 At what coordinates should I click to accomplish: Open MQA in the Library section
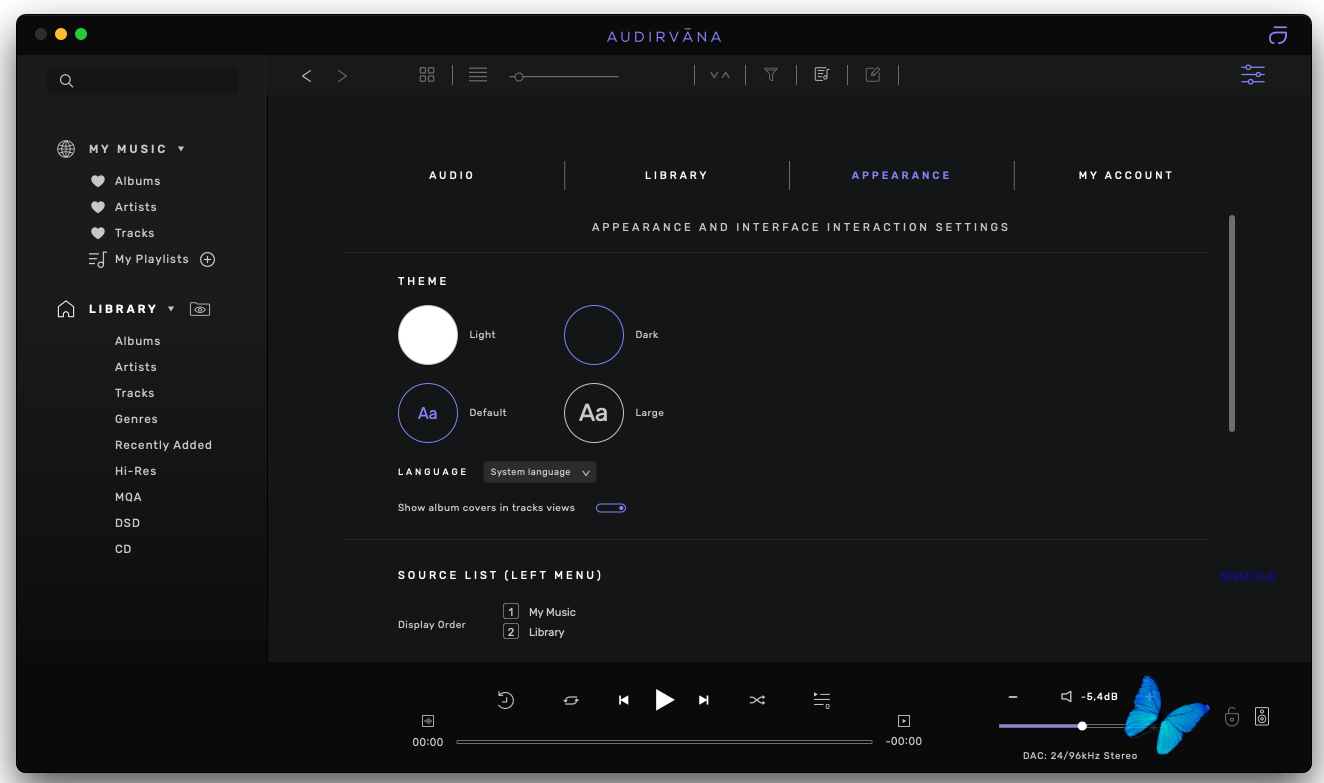click(129, 497)
